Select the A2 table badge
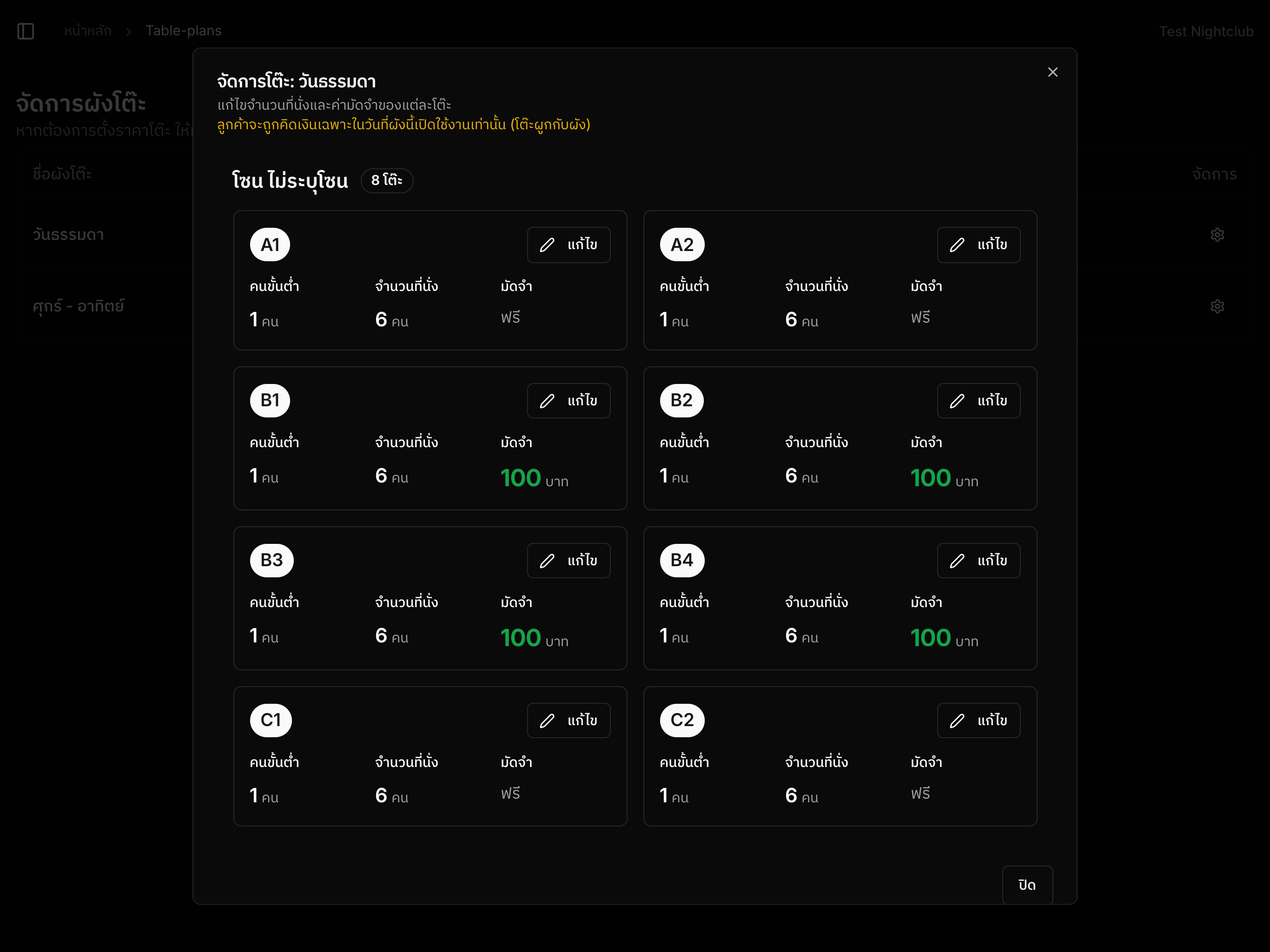 (682, 245)
